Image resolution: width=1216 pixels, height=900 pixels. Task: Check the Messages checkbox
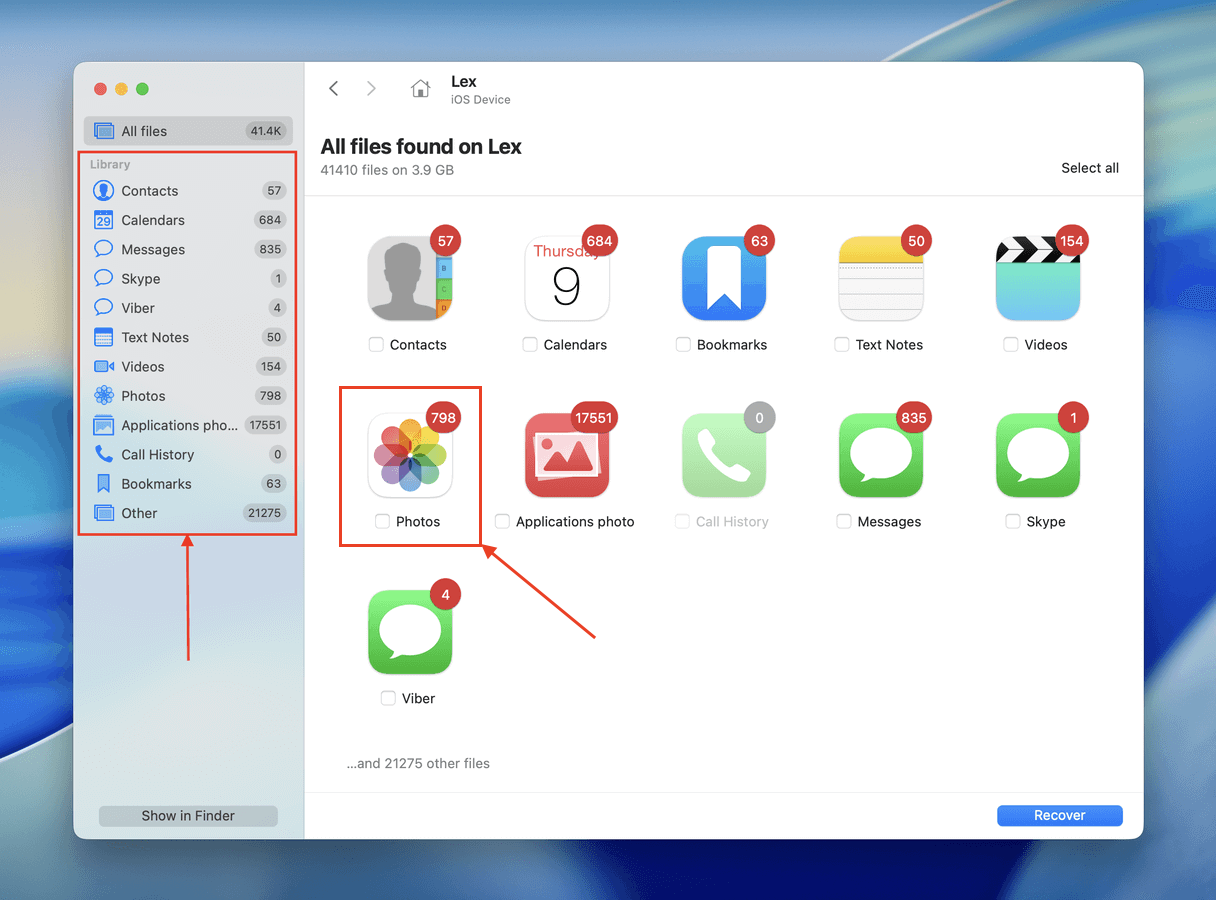pyautogui.click(x=844, y=522)
